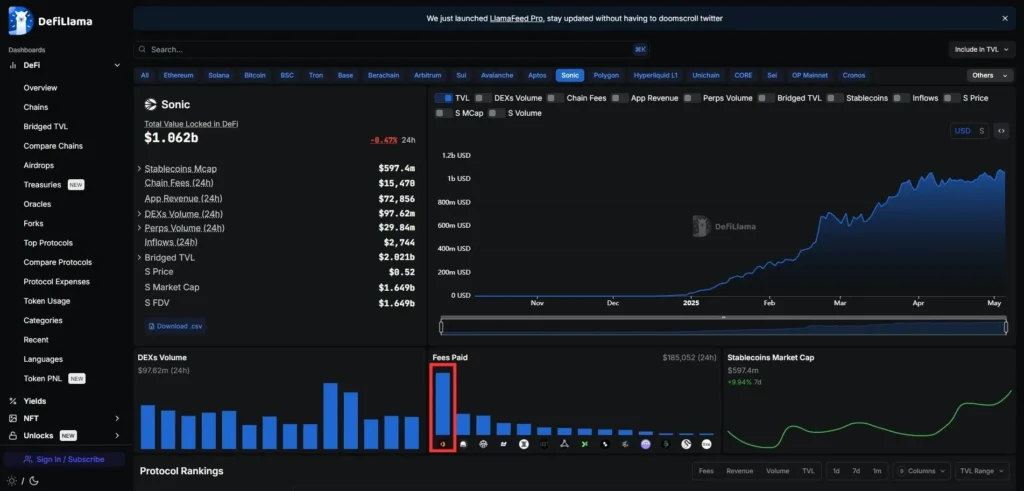This screenshot has height=491, width=1024.
Task: Click the Stablecoins Market Cap line chart
Action: pyautogui.click(x=870, y=419)
